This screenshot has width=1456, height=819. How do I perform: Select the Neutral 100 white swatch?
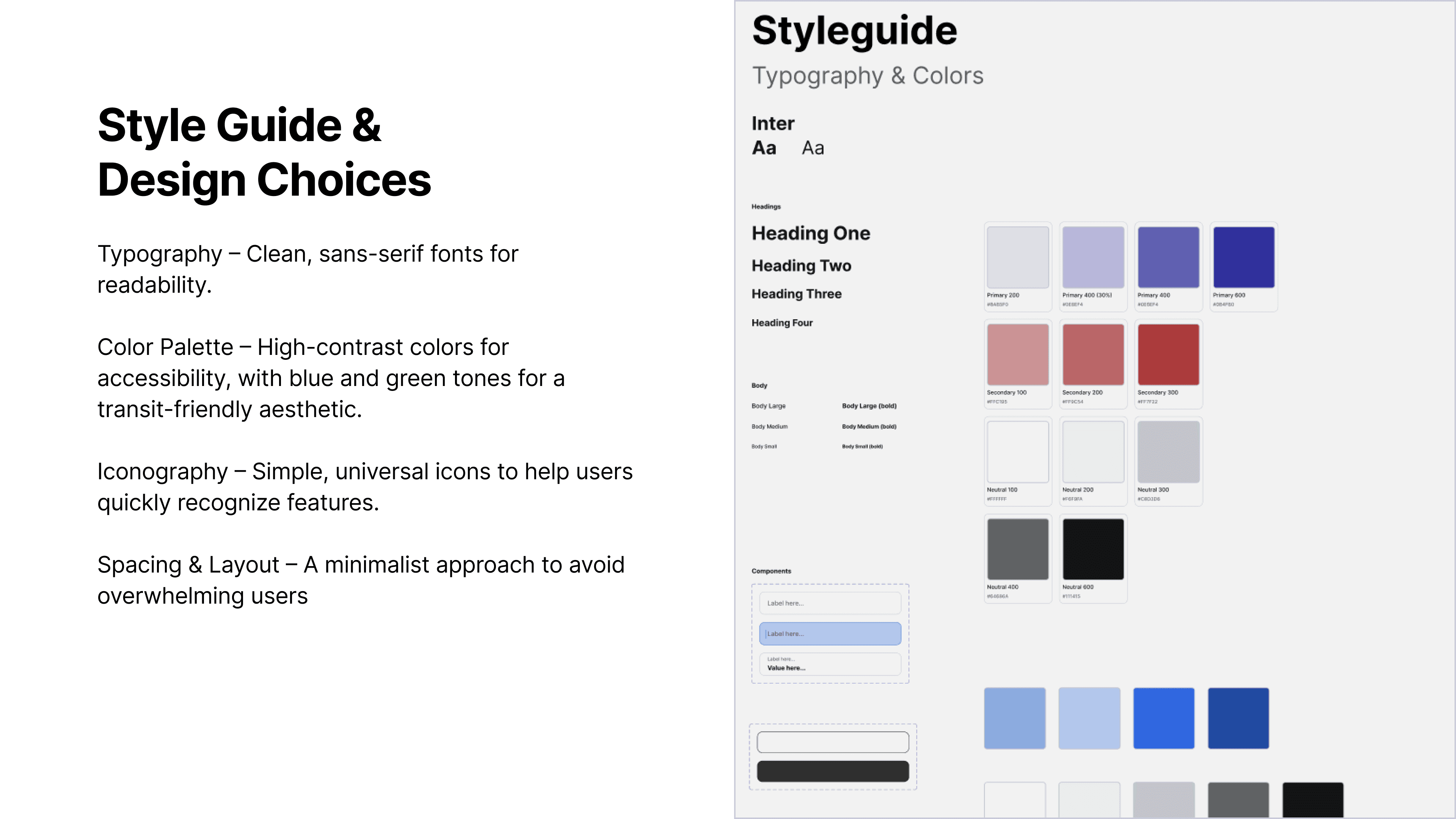point(1017,452)
